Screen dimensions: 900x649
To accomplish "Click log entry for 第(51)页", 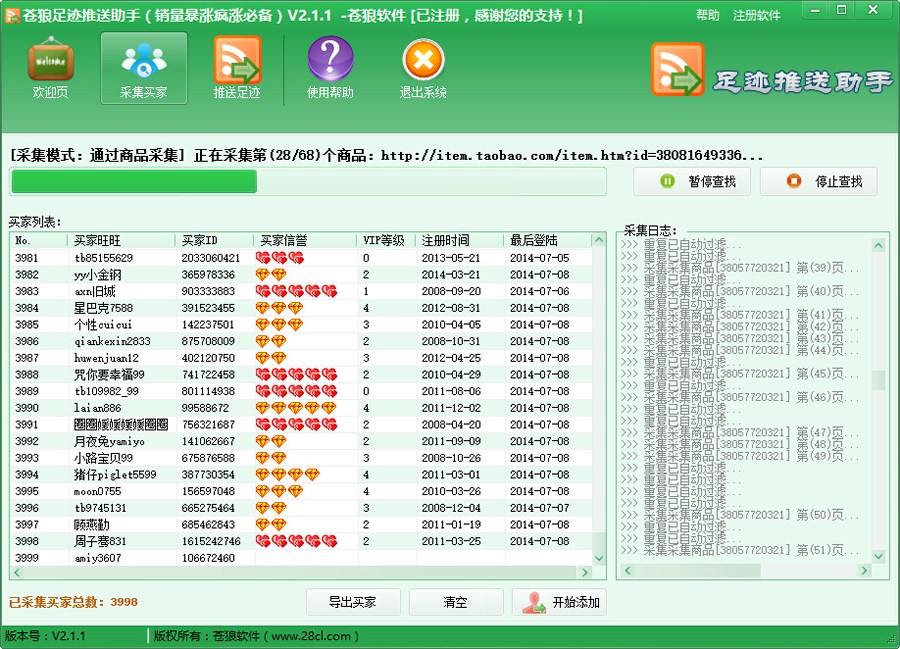I will tap(740, 550).
